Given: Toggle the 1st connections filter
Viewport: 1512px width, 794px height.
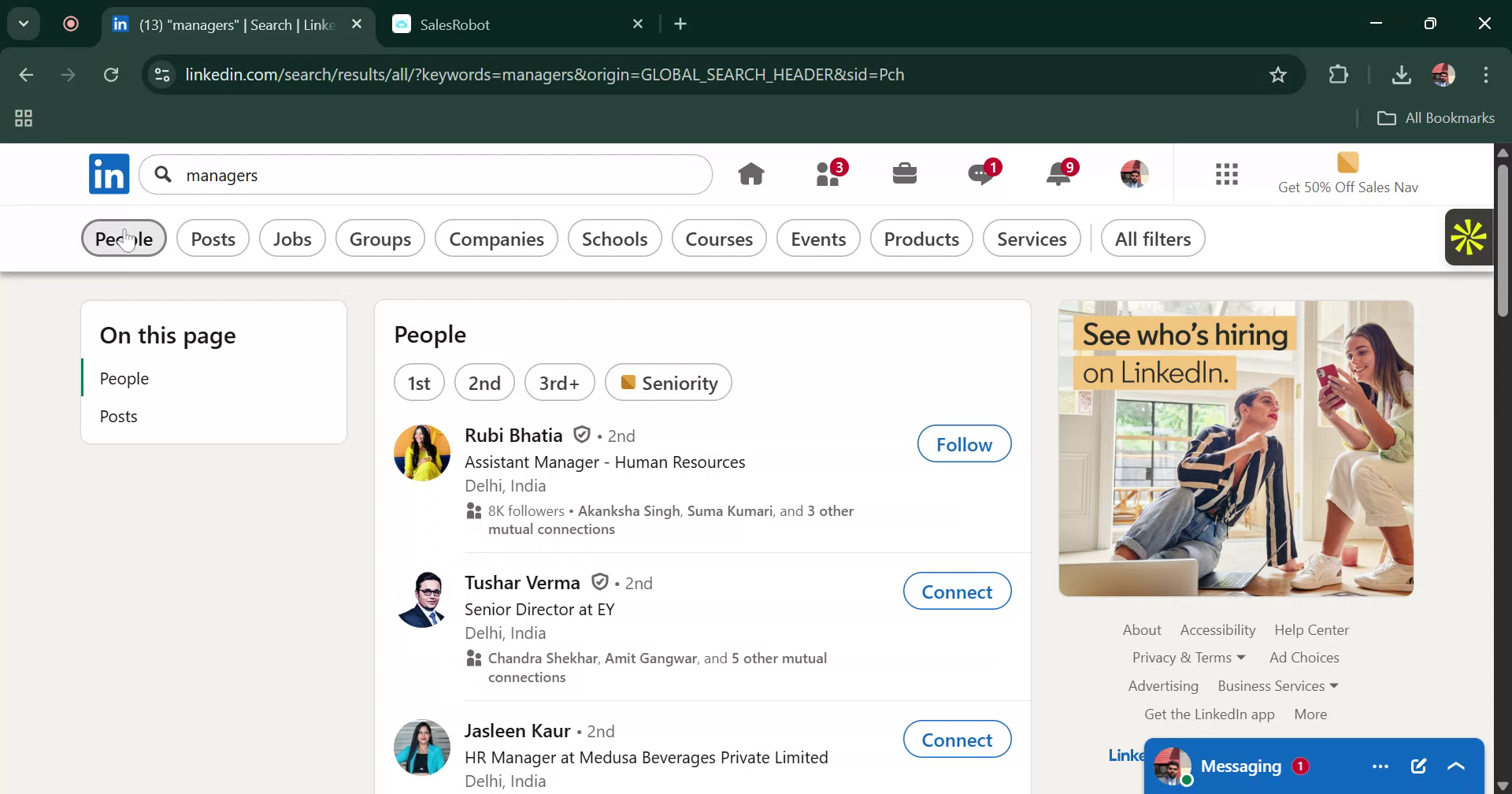Looking at the screenshot, I should 418,382.
